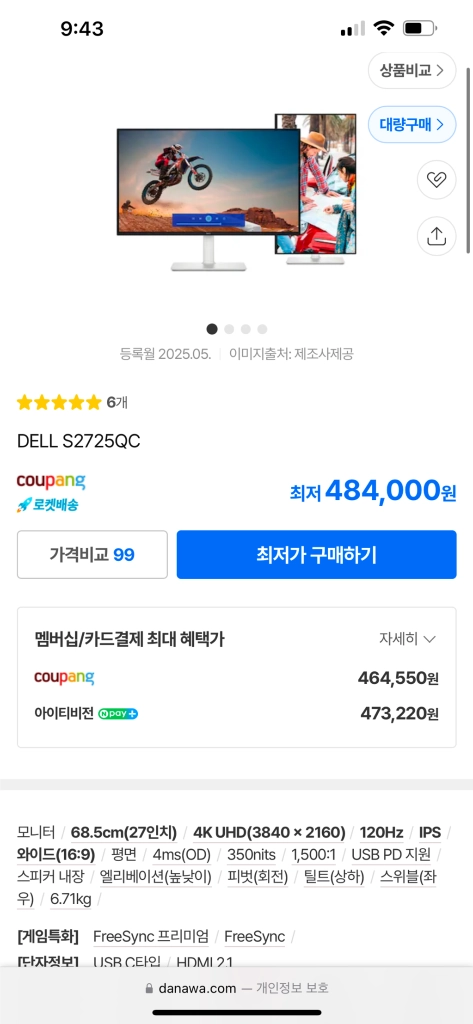This screenshot has height=1024, width=473.
Task: Select the fourth image carousel dot
Action: pyautogui.click(x=262, y=329)
